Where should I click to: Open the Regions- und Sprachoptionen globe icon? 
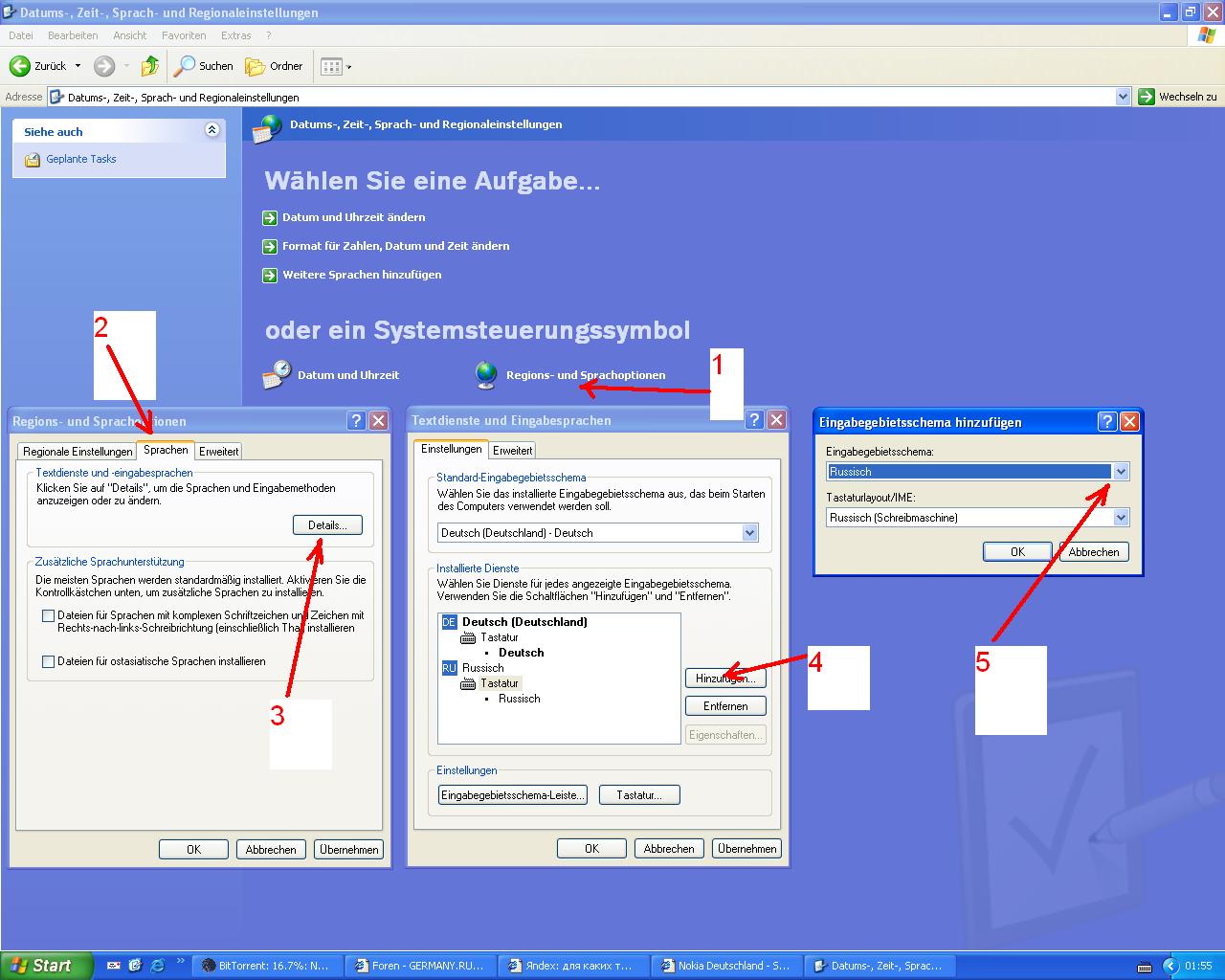point(486,375)
